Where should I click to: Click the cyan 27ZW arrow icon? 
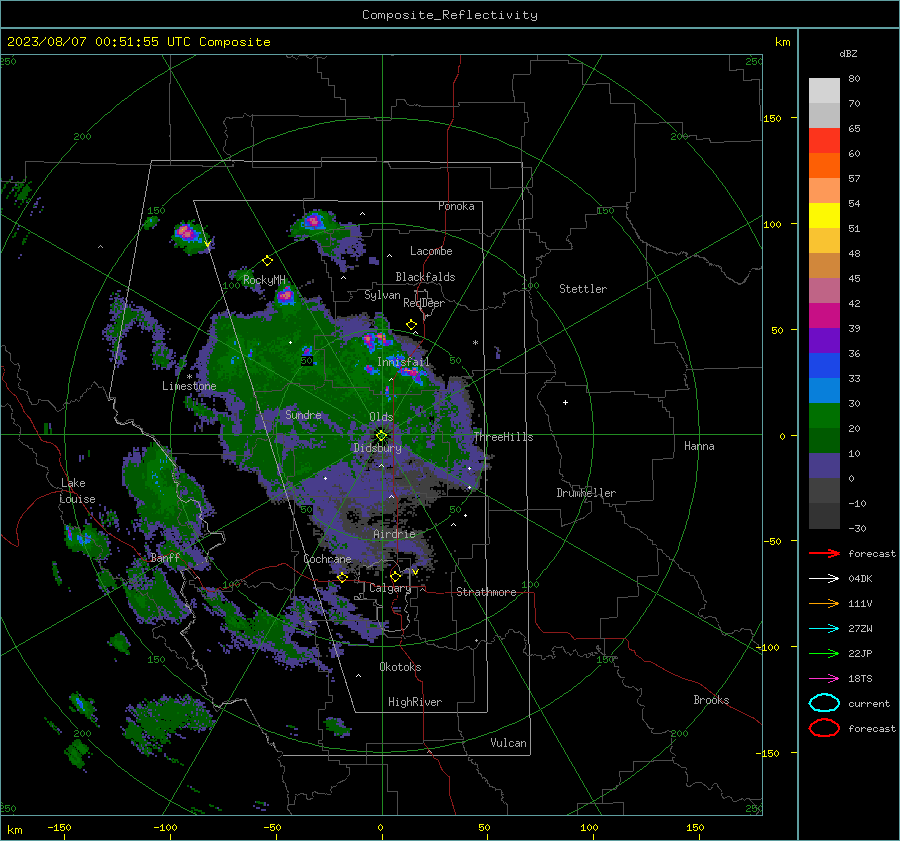coord(824,629)
